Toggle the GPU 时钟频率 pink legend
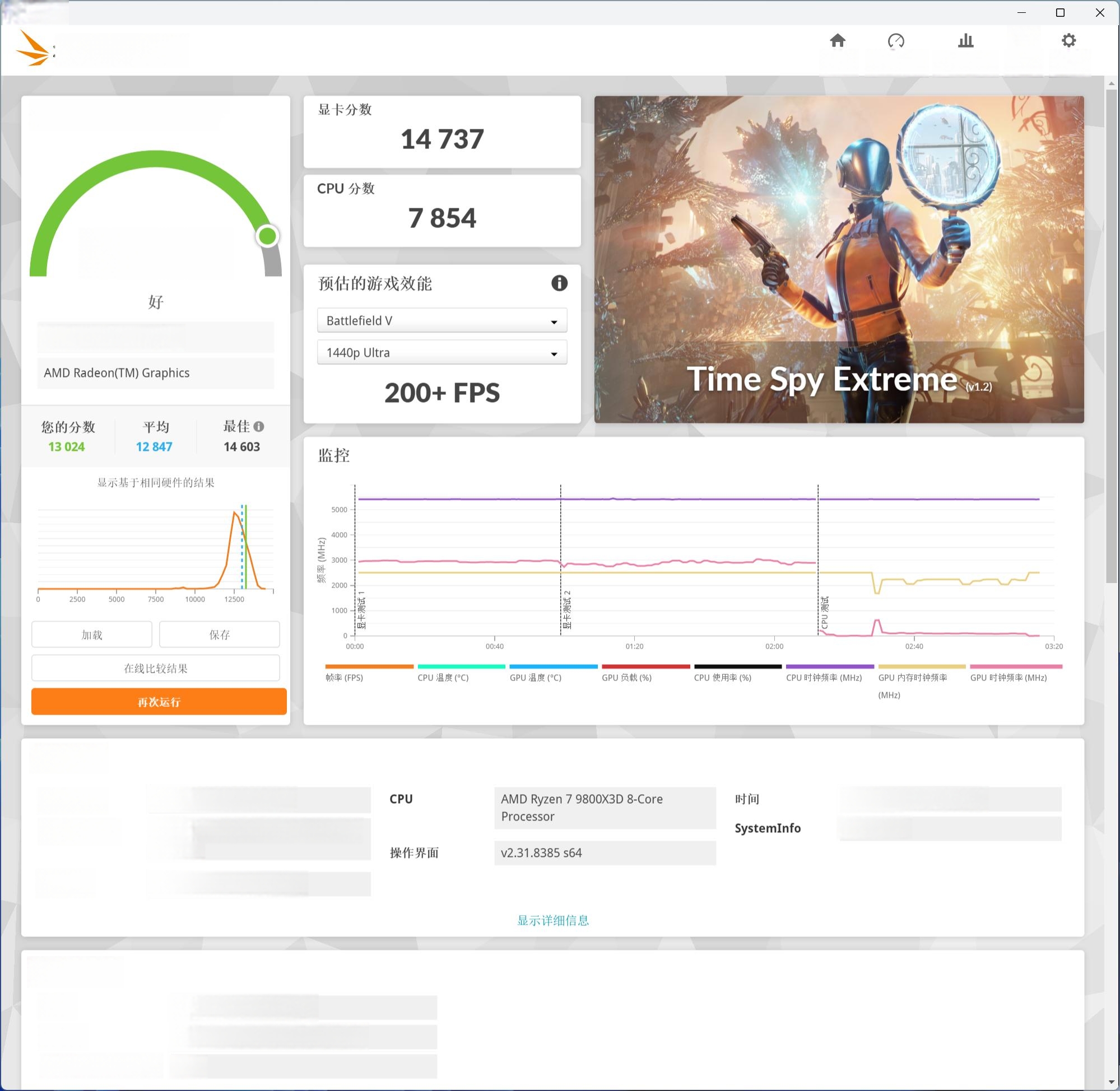Screen dimensions: 1120x1091 pyautogui.click(x=1016, y=673)
